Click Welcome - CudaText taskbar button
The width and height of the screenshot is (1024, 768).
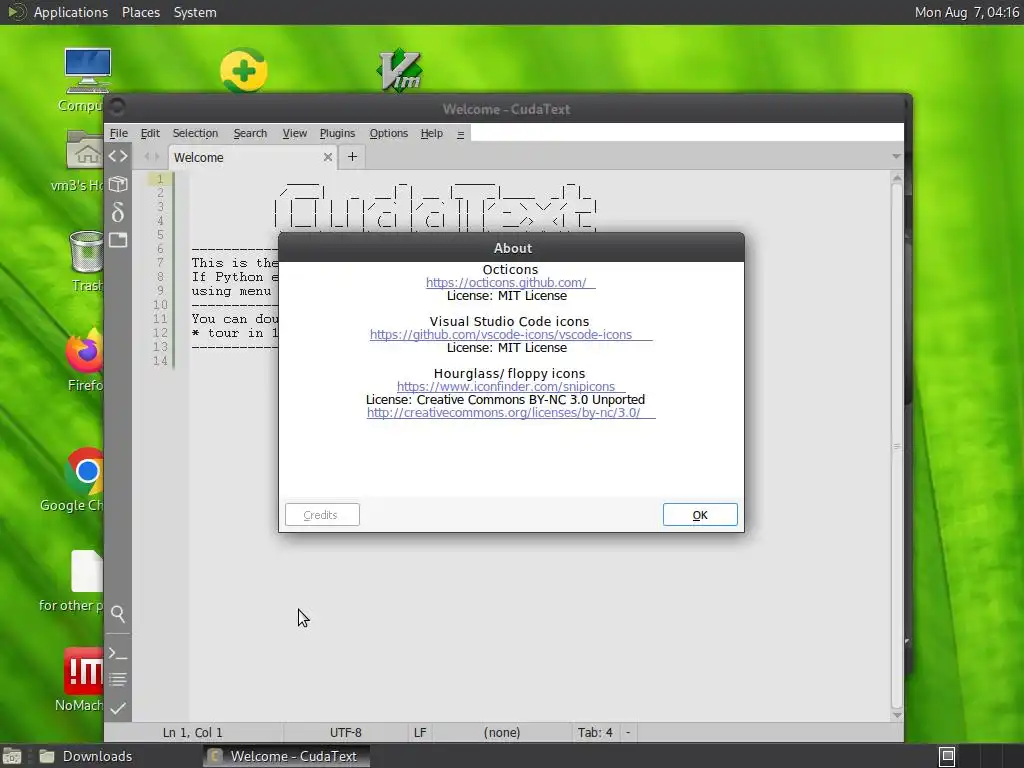point(286,756)
